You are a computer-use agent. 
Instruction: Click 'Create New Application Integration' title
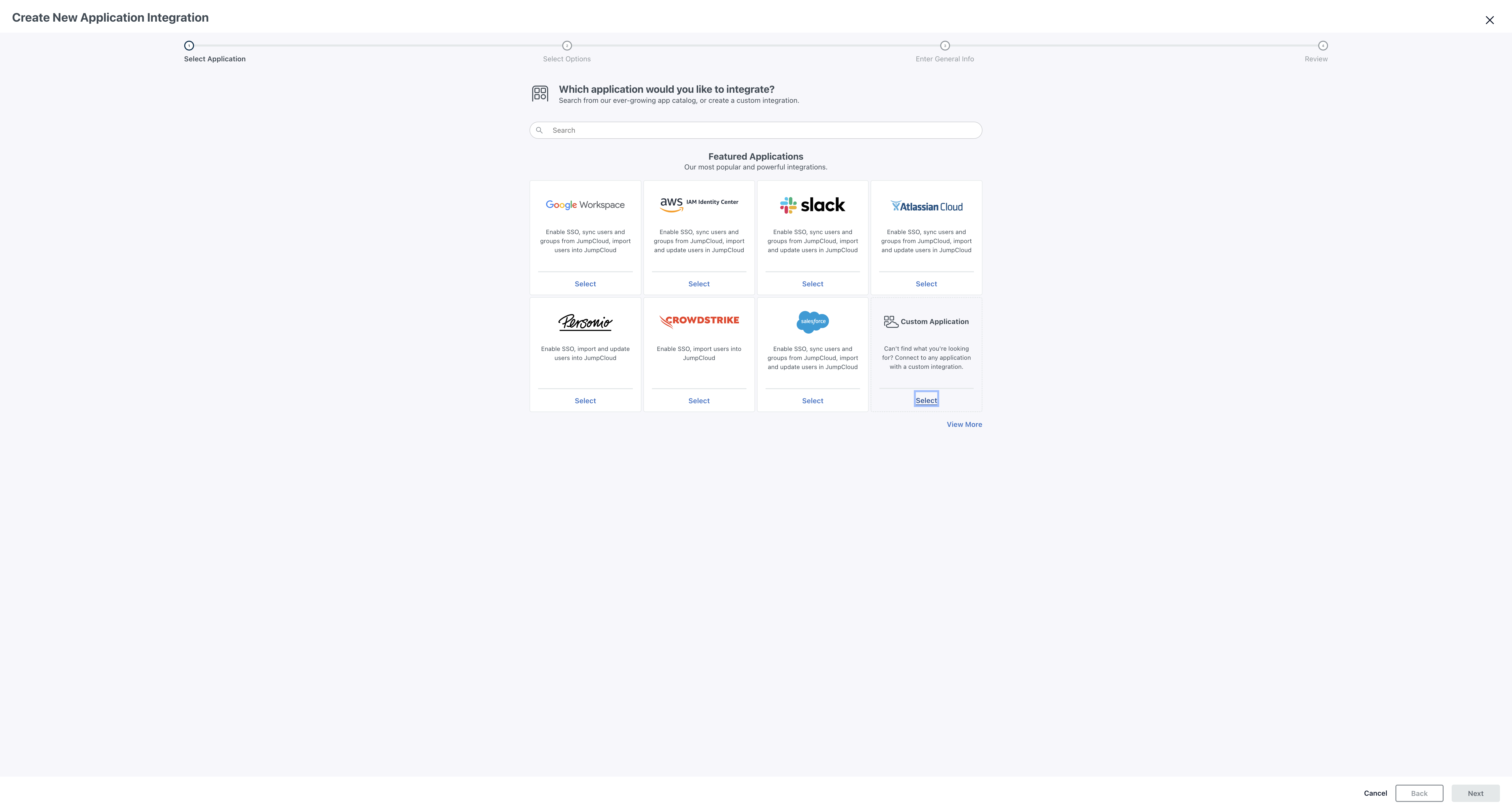pyautogui.click(x=110, y=18)
